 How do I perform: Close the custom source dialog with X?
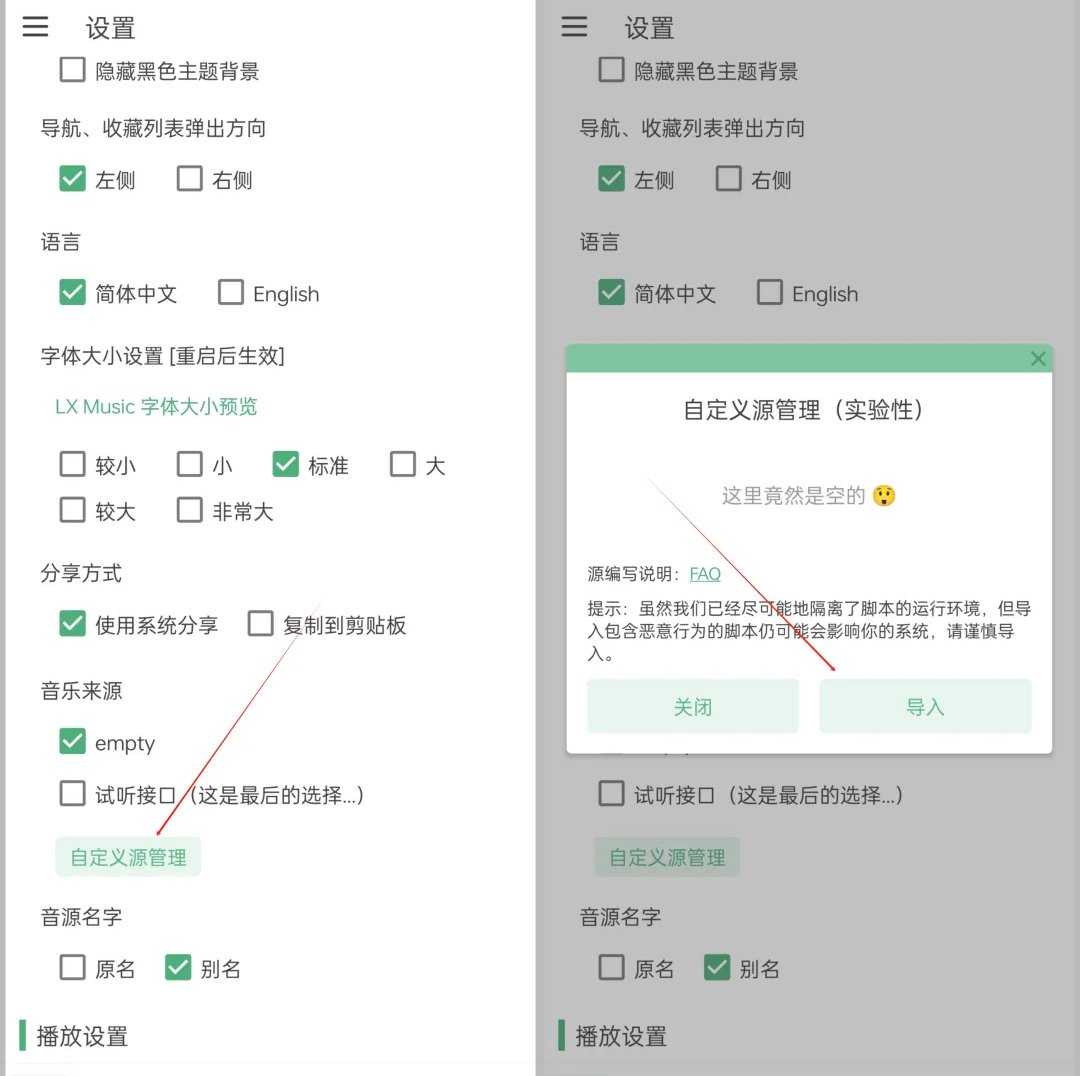tap(1038, 358)
